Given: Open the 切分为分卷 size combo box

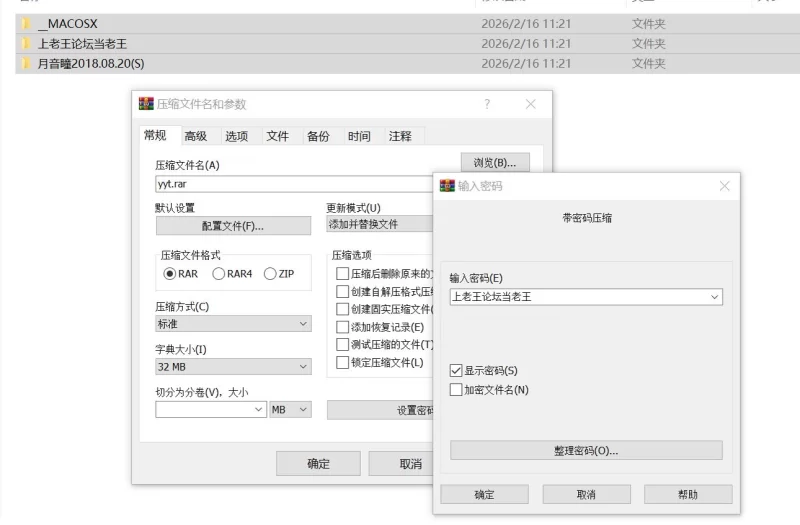Looking at the screenshot, I should coord(211,410).
